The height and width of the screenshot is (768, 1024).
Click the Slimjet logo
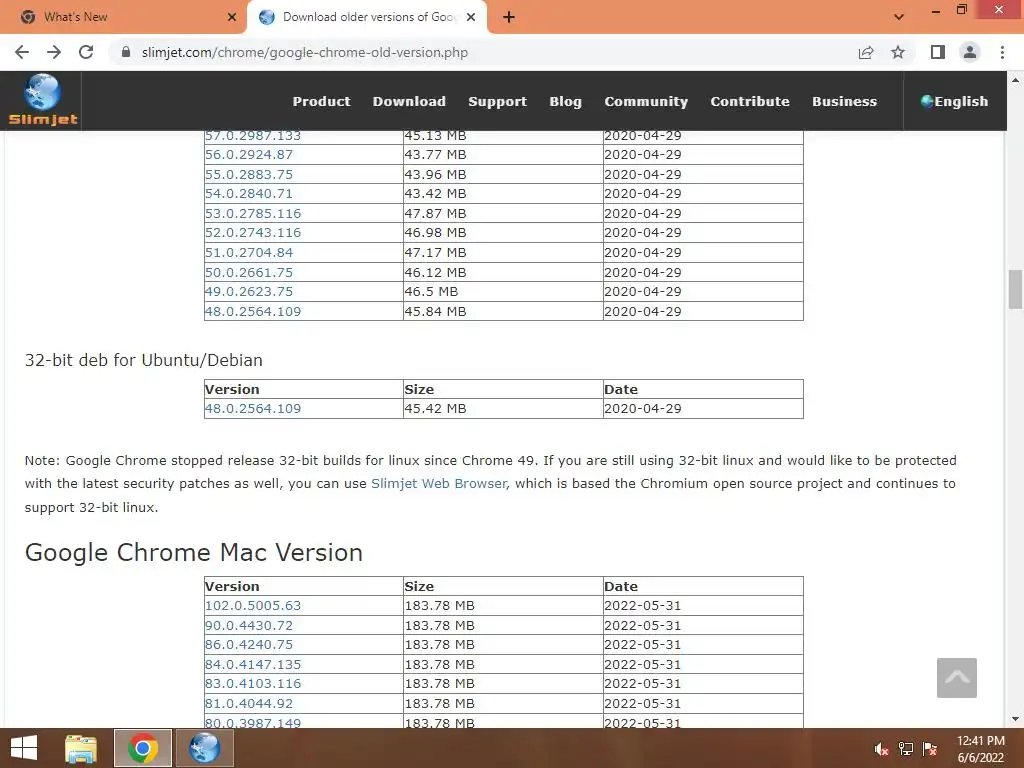[42, 100]
